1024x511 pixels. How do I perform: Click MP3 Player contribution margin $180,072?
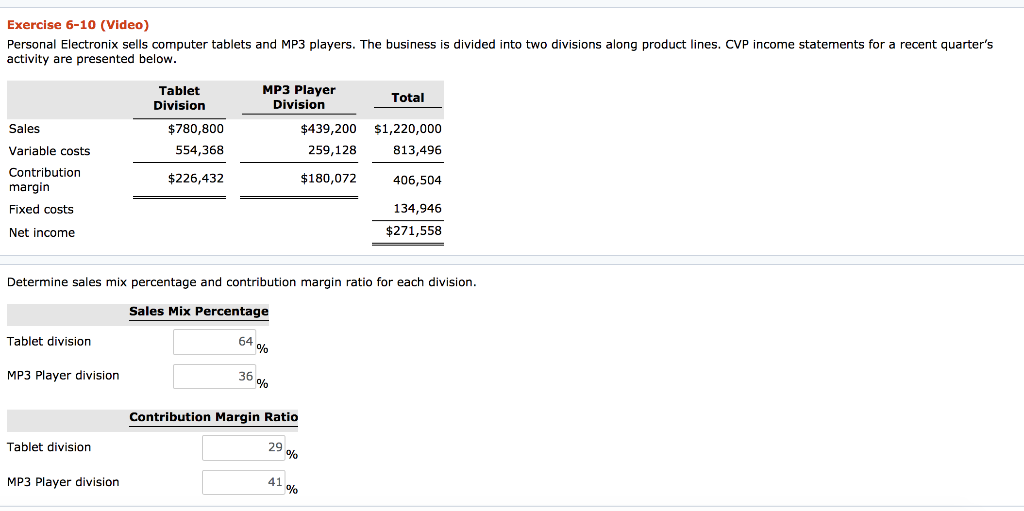328,178
